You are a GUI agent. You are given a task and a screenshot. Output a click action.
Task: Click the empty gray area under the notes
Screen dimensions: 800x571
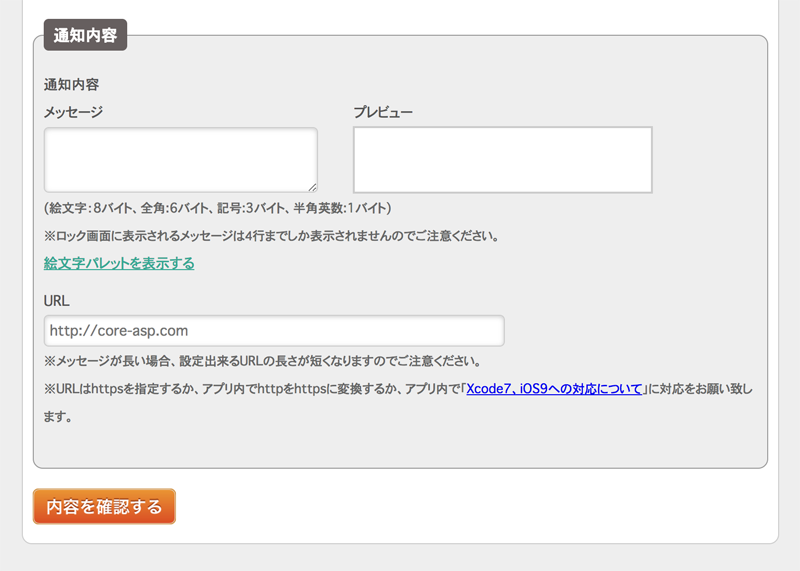pos(401,446)
